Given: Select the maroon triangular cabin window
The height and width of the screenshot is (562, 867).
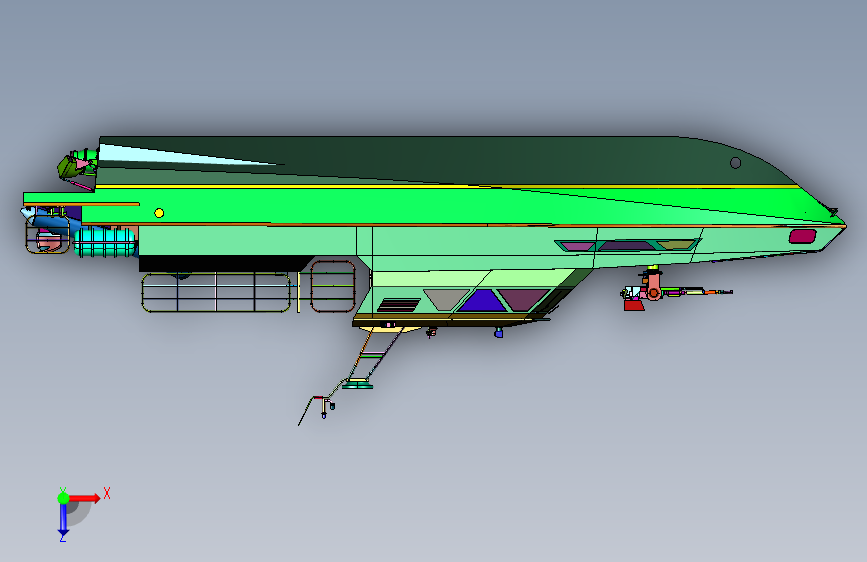Looking at the screenshot, I should coord(523,299).
